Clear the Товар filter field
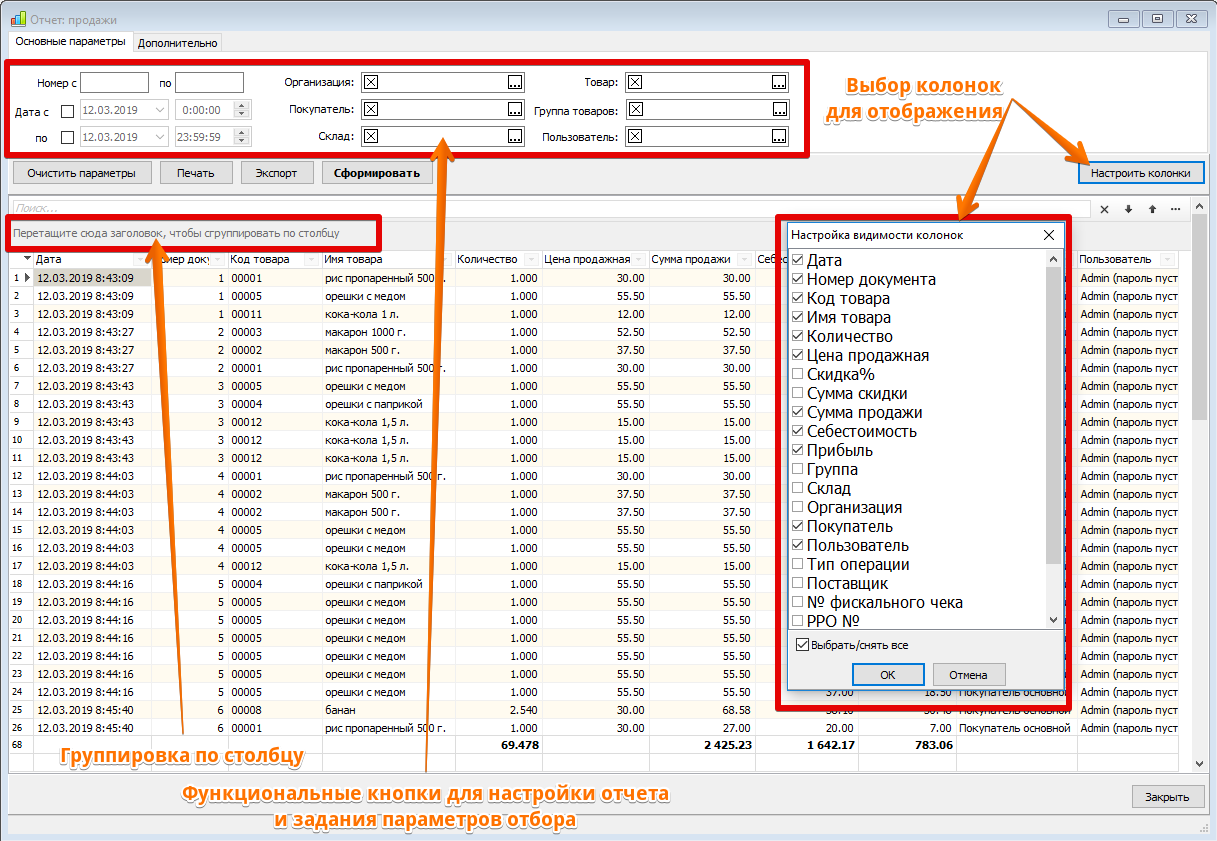The image size is (1217, 841). pyautogui.click(x=635, y=82)
